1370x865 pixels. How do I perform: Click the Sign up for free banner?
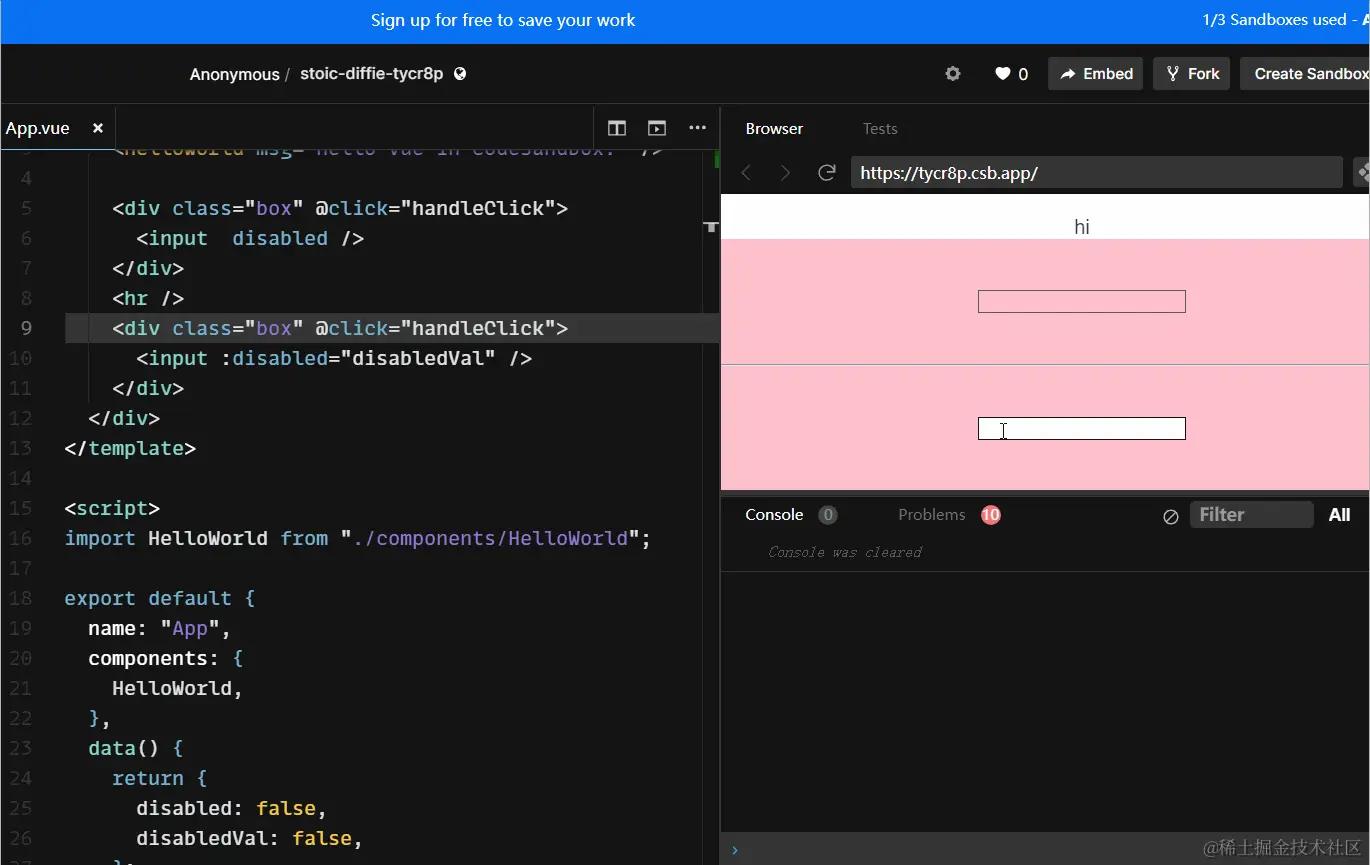(x=503, y=20)
